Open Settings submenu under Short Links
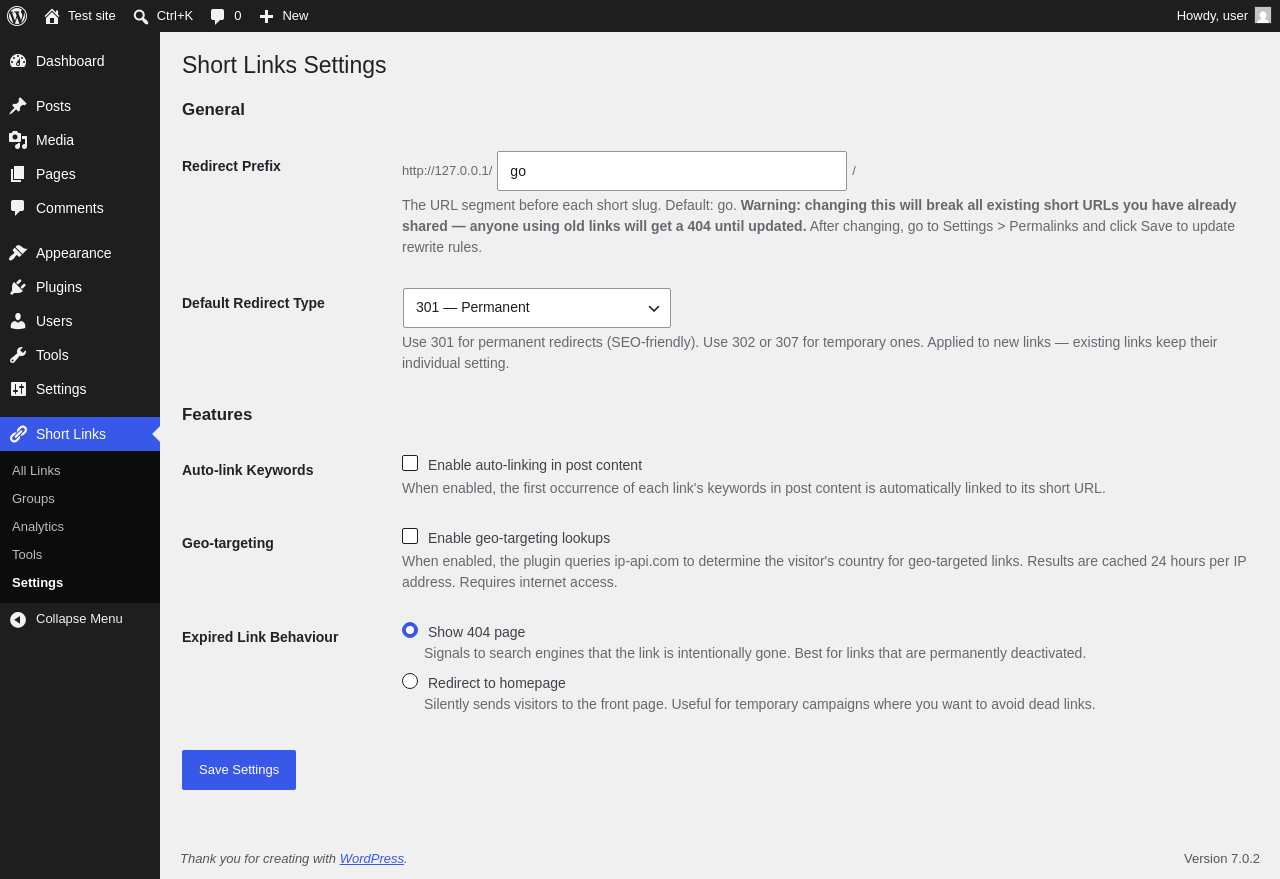1280x879 pixels. click(x=80, y=582)
